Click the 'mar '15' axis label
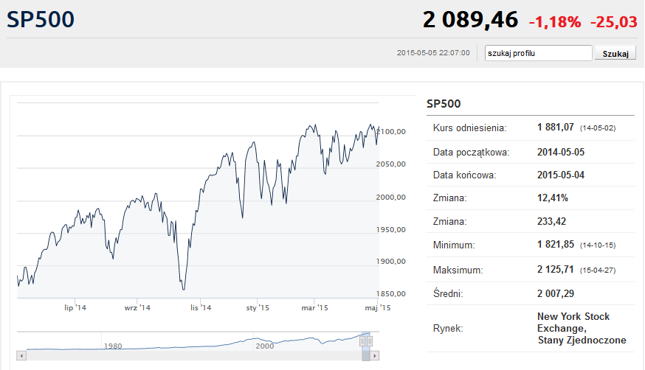 click(315, 308)
